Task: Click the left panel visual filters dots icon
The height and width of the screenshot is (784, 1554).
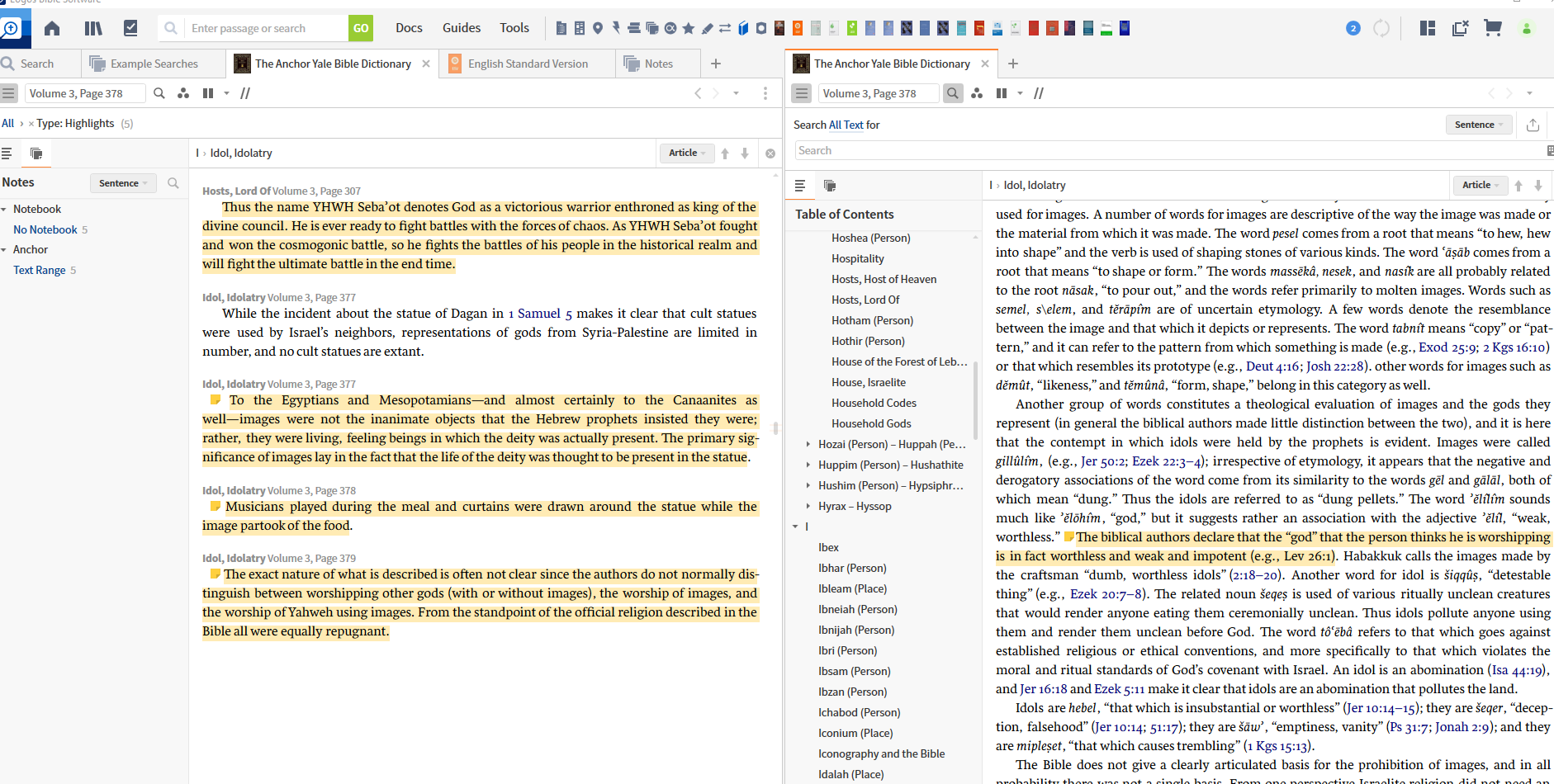Action: 183,93
